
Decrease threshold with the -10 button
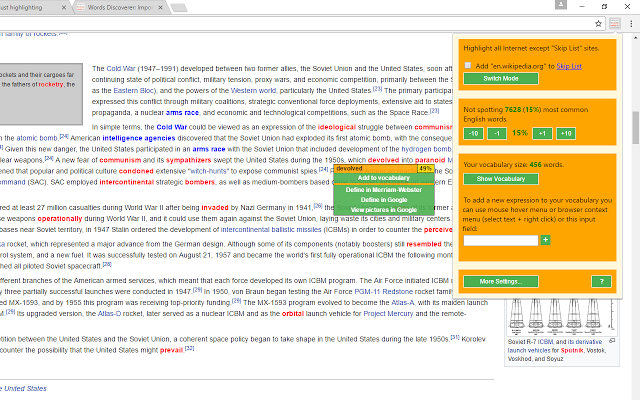point(473,133)
